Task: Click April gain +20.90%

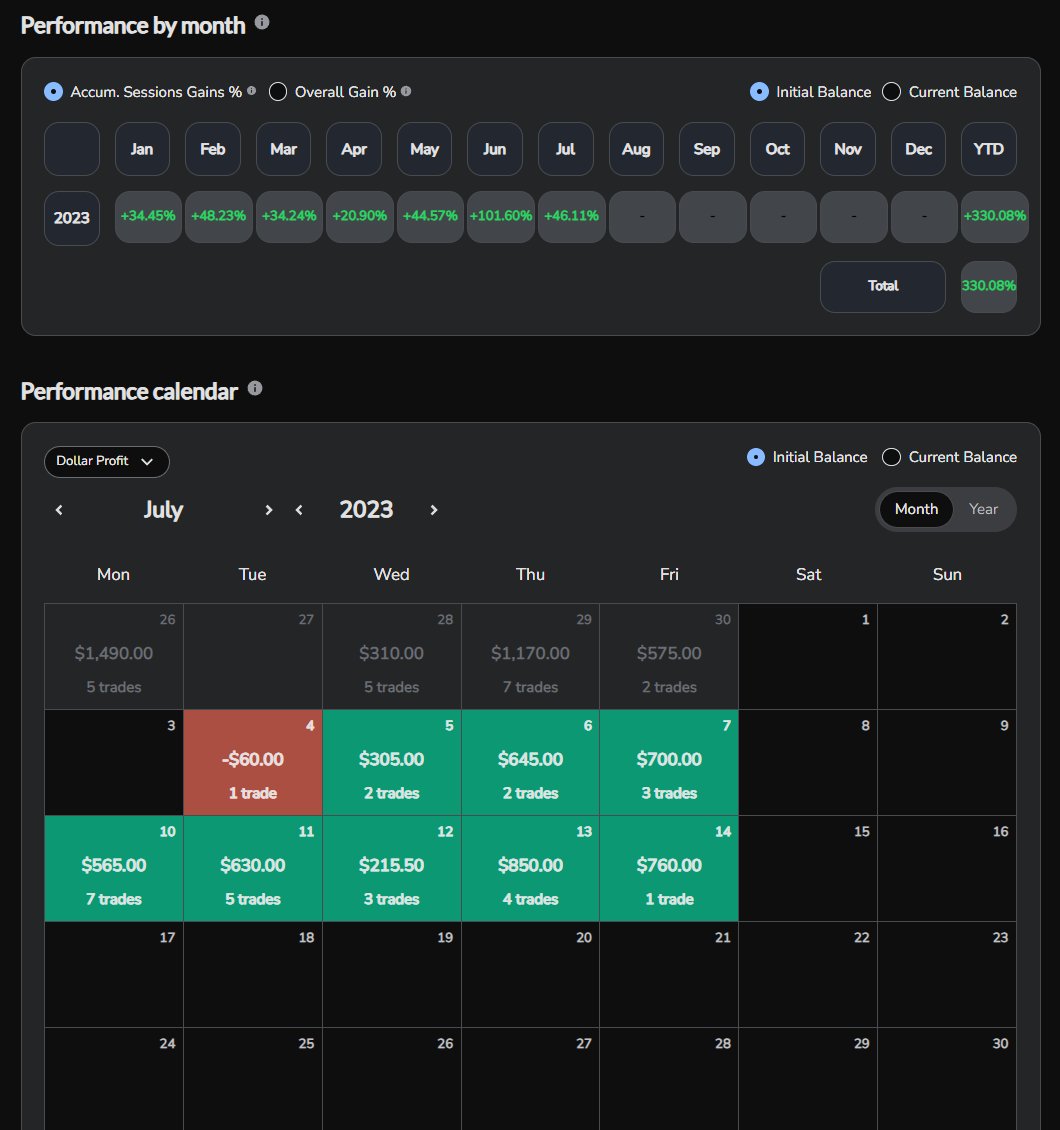Action: click(x=360, y=216)
